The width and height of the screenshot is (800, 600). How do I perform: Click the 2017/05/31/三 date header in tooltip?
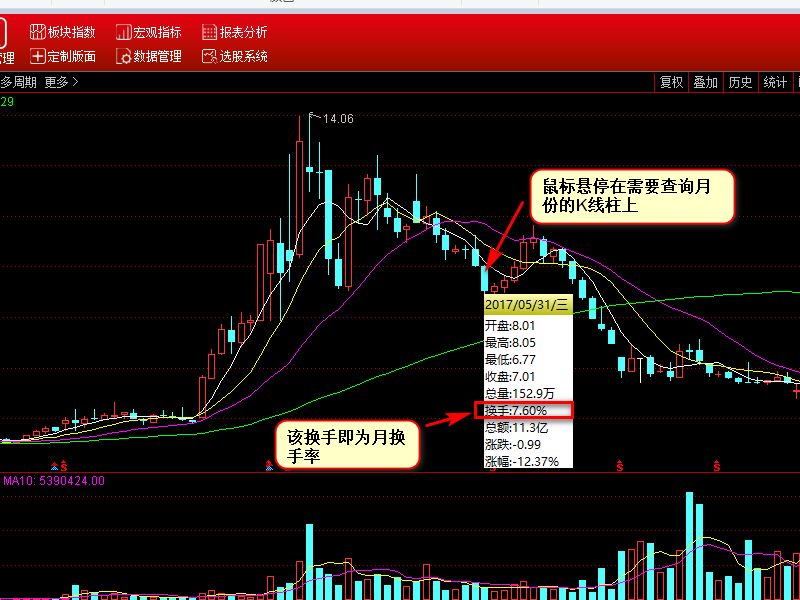pyautogui.click(x=528, y=305)
